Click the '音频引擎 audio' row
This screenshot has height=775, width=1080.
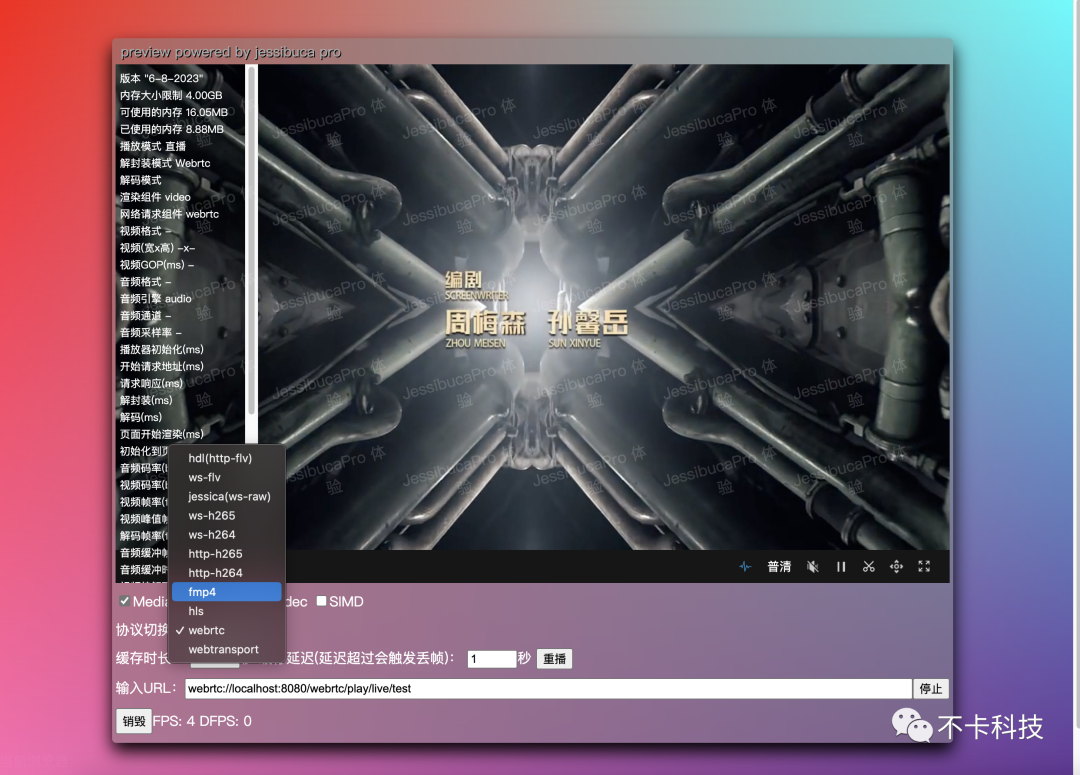click(156, 299)
